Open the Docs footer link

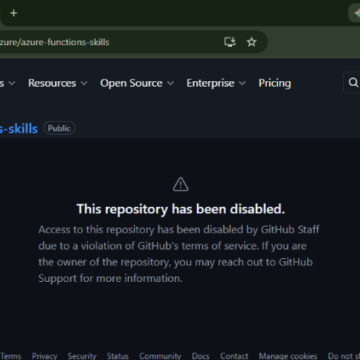tap(200, 356)
